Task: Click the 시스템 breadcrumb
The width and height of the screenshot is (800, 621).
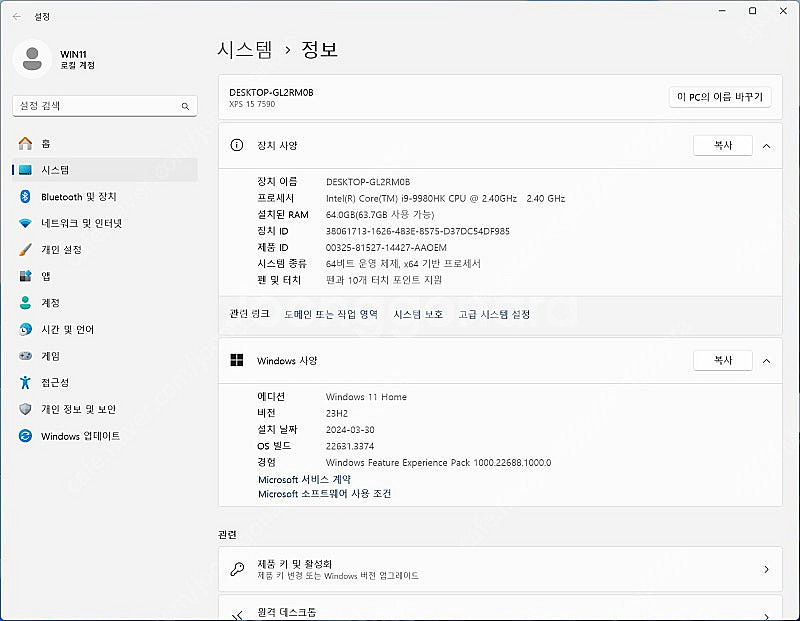Action: (245, 49)
